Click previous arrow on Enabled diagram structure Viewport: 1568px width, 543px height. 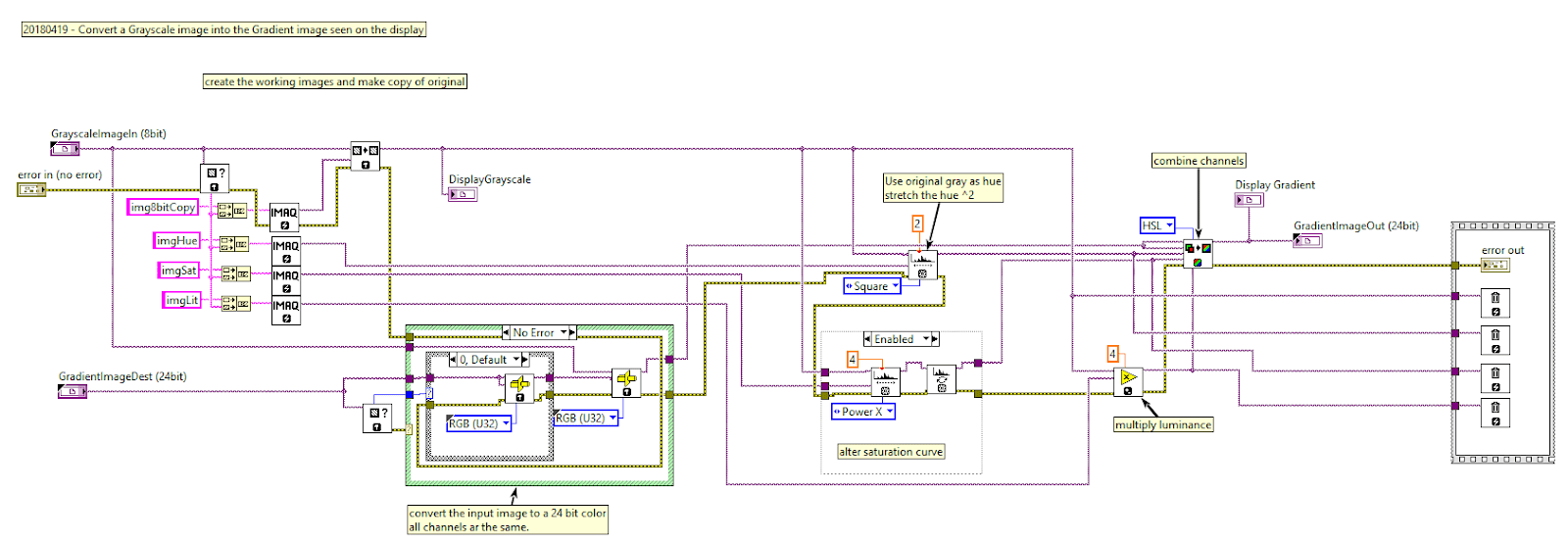pyautogui.click(x=867, y=339)
